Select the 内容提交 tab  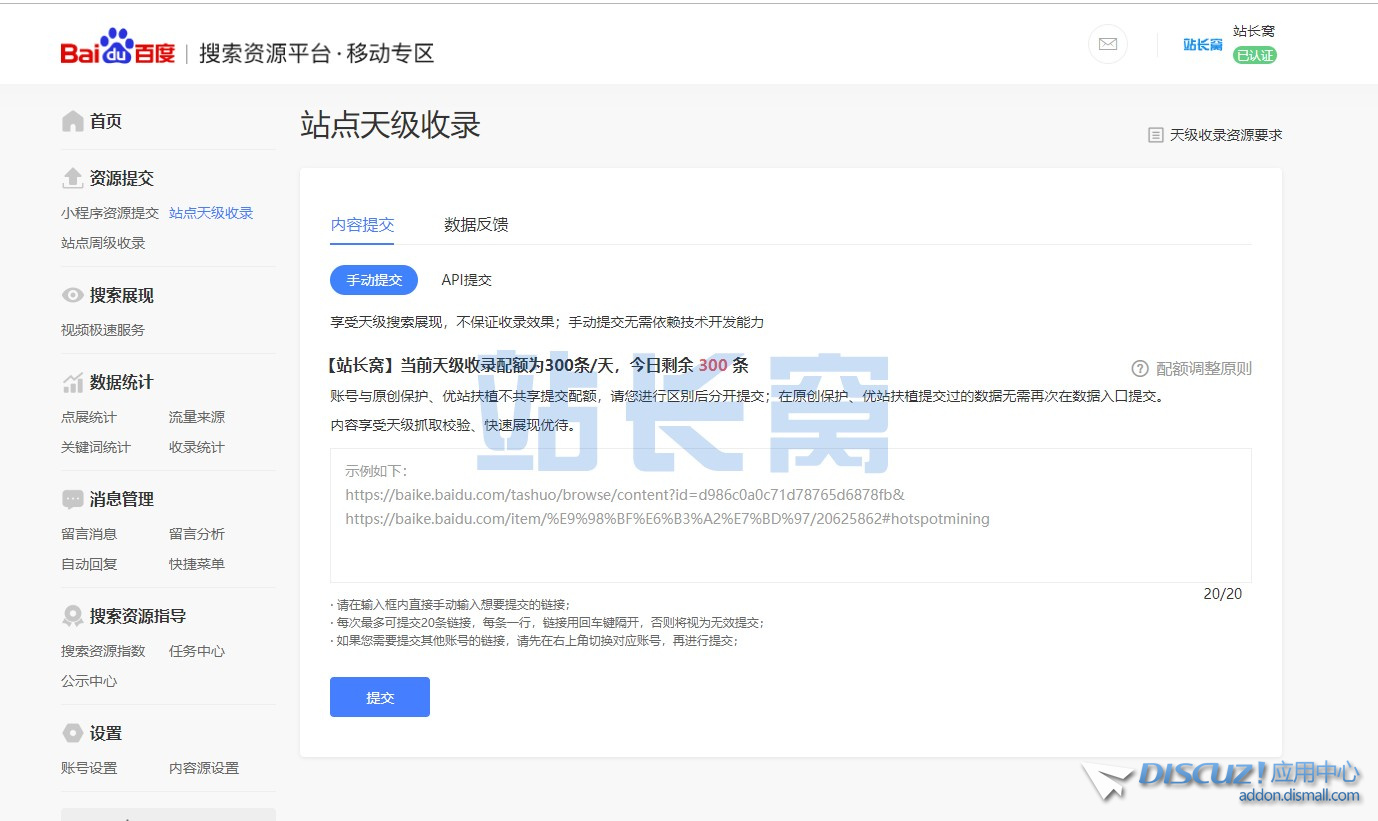(362, 225)
